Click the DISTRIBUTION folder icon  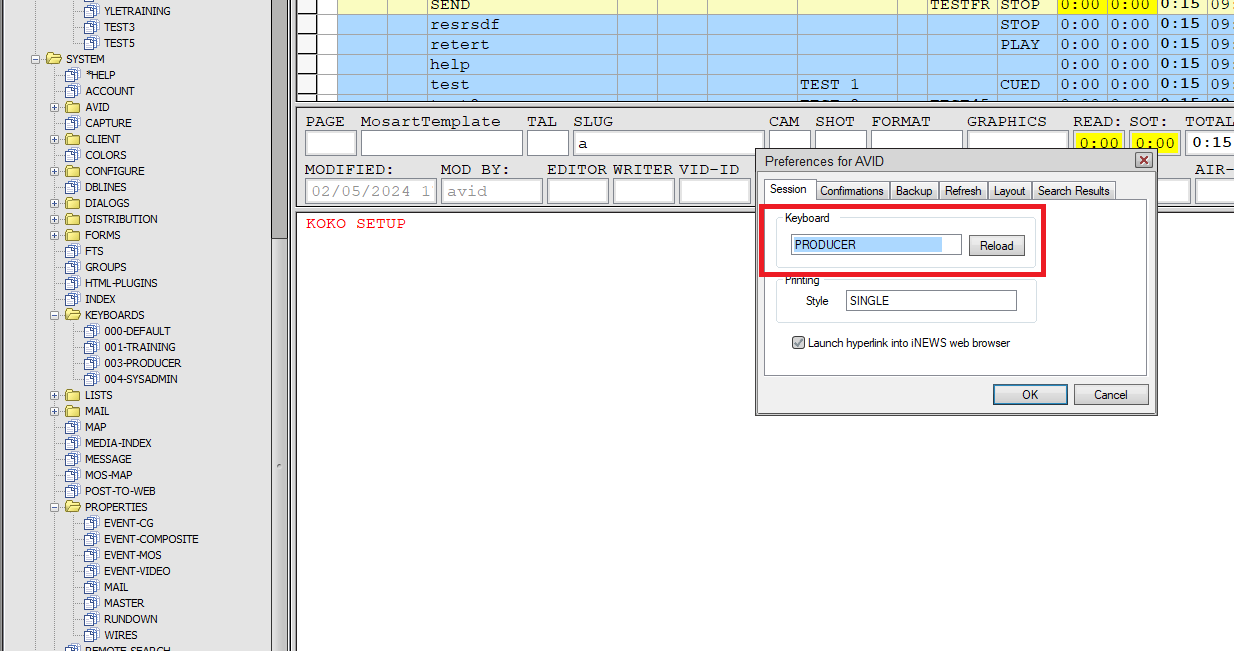[73, 219]
